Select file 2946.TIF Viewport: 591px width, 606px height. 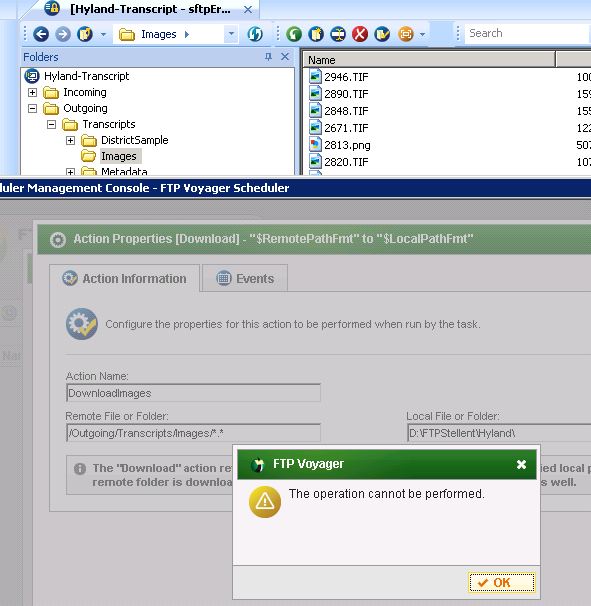tap(346, 77)
